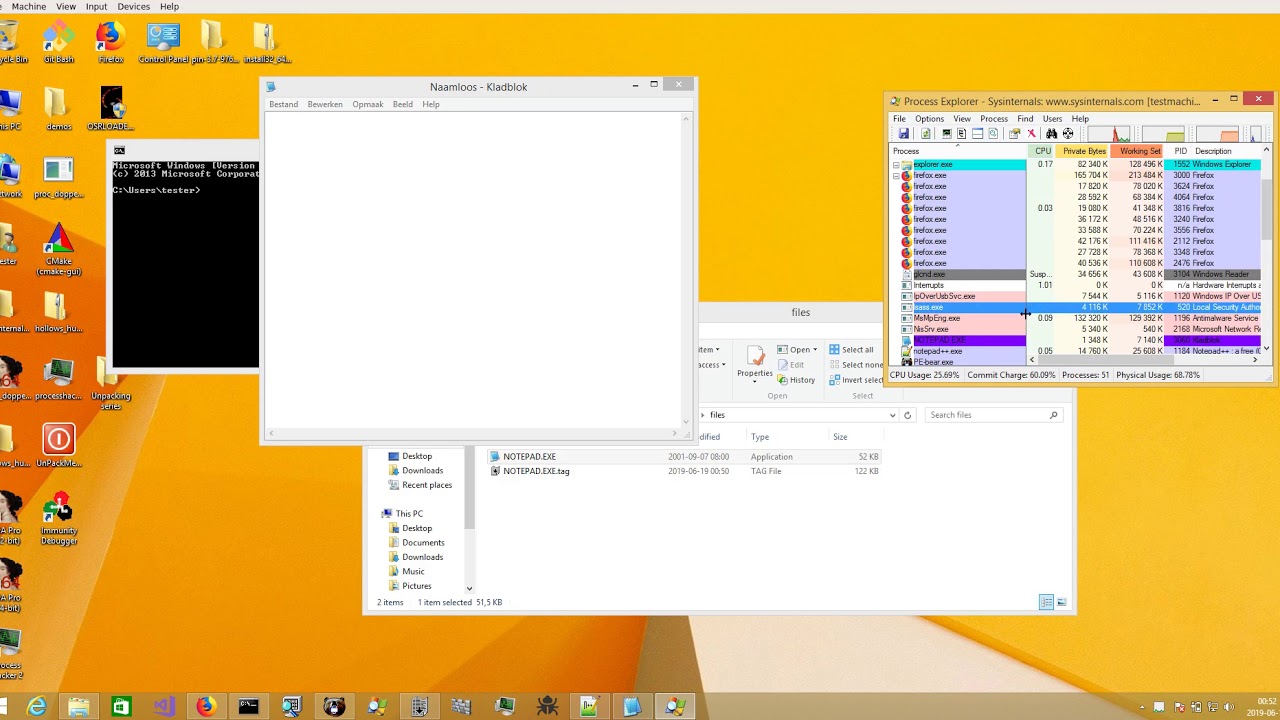Select NOTEPAD.EXE application file in files window
The height and width of the screenshot is (720, 1280).
(x=684, y=457)
